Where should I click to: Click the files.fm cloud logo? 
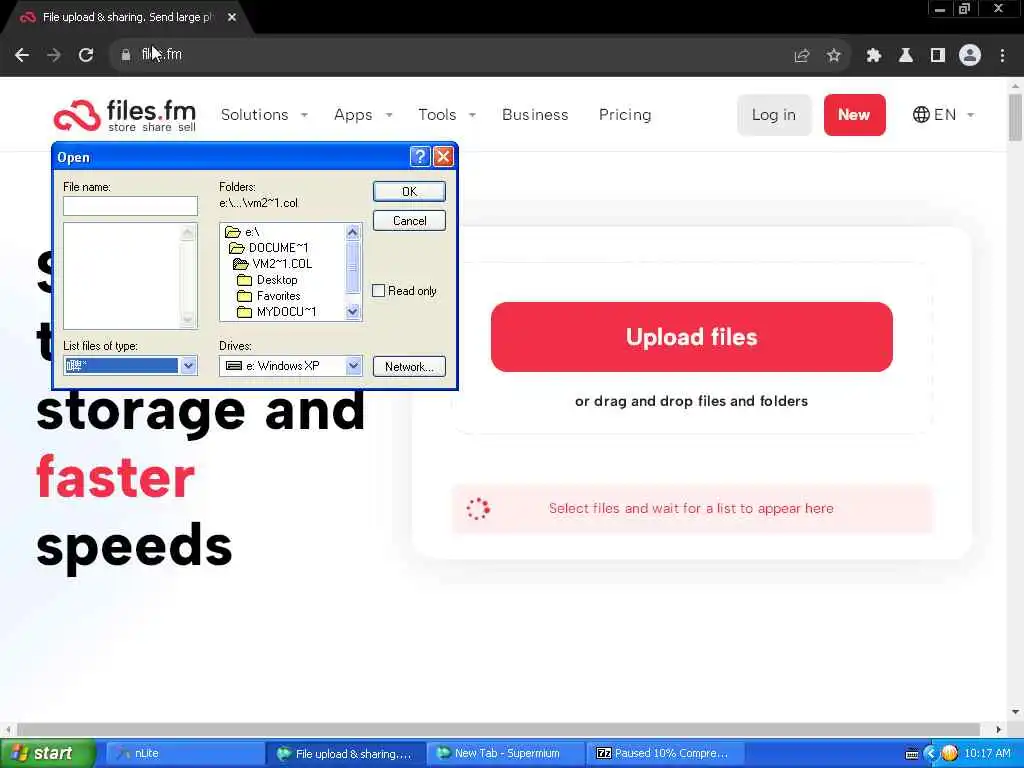click(x=124, y=116)
